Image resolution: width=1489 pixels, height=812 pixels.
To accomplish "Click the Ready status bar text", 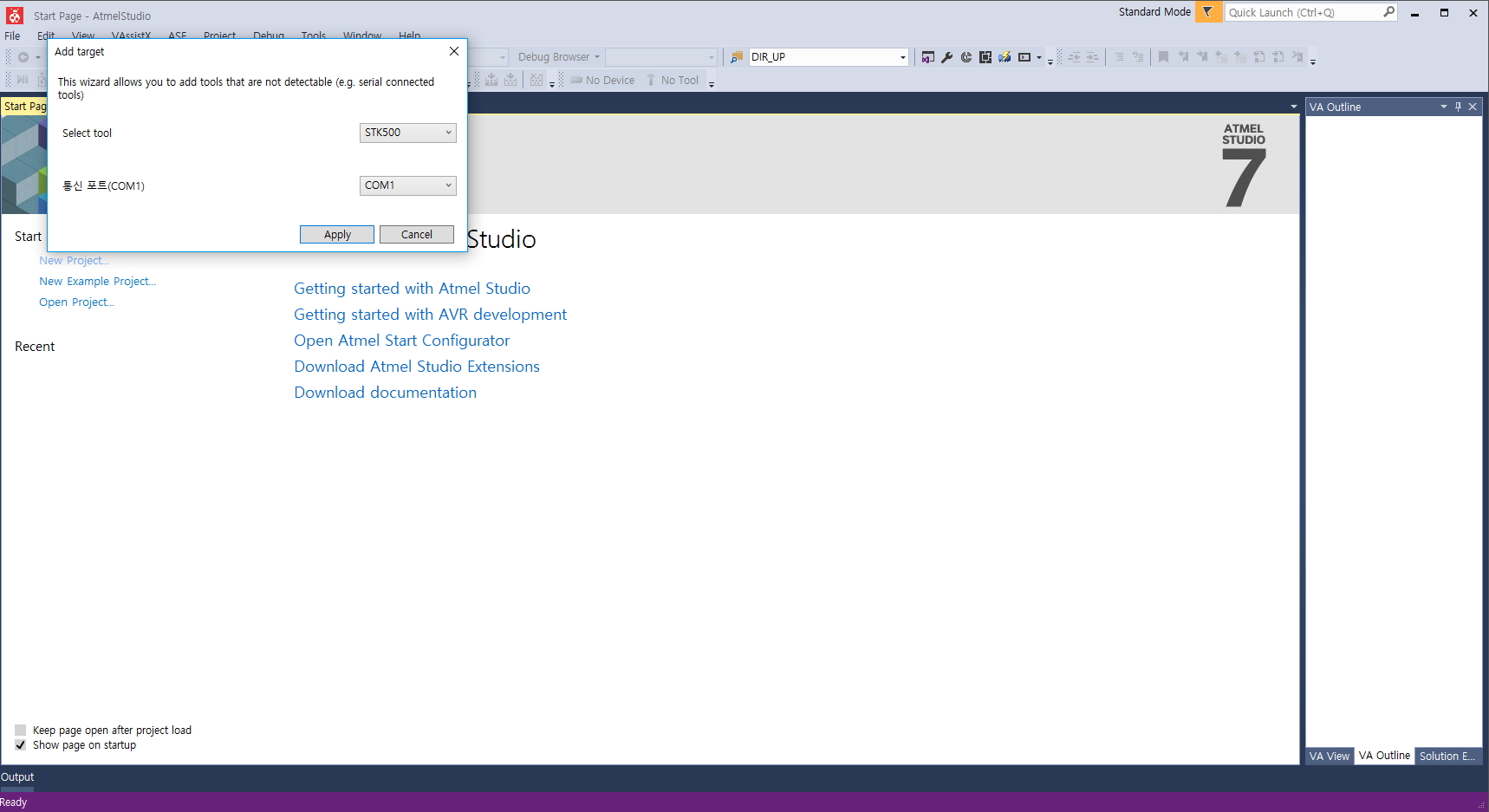I will [14, 802].
